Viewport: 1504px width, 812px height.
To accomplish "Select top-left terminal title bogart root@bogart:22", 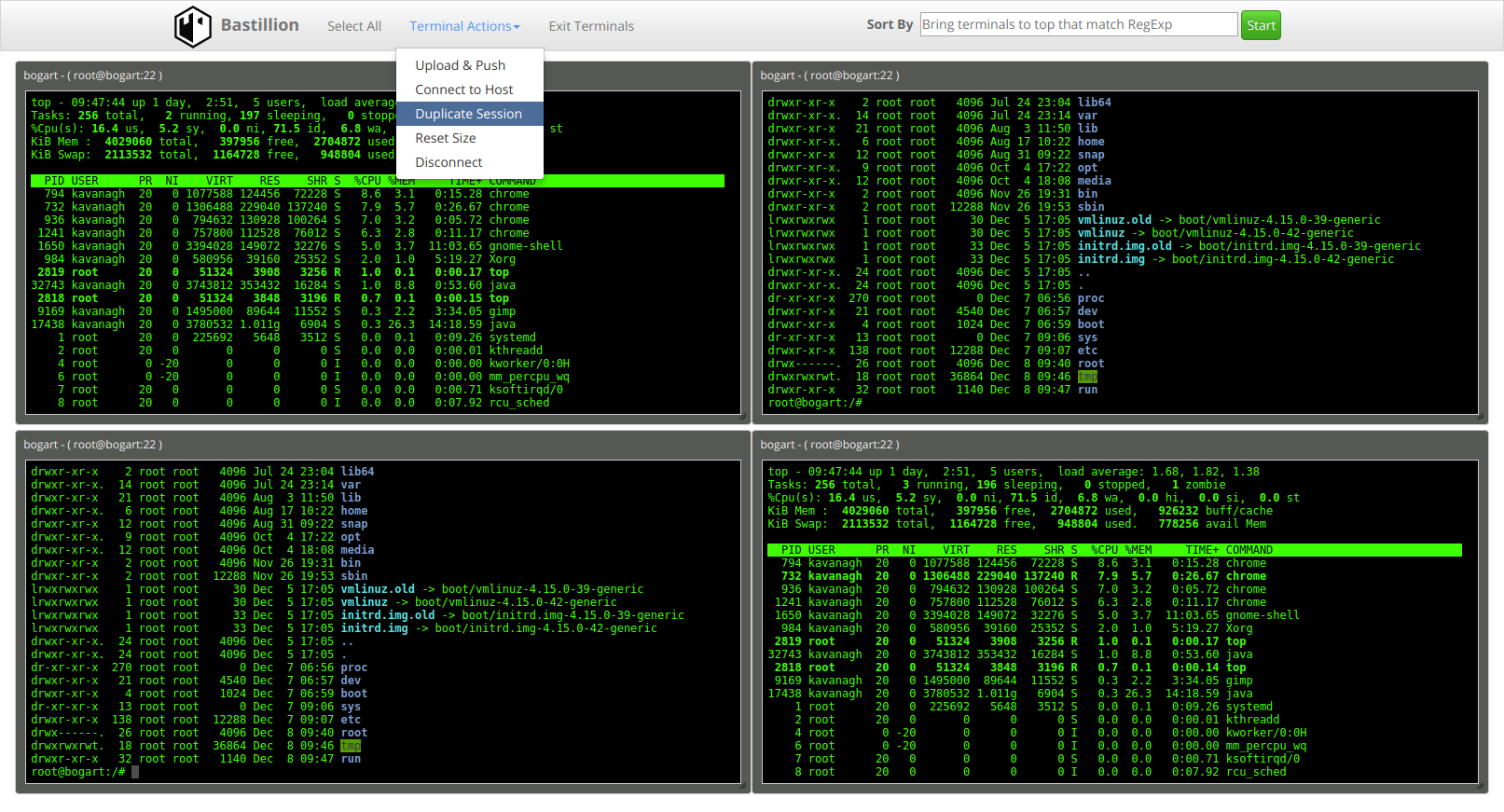I will click(93, 76).
